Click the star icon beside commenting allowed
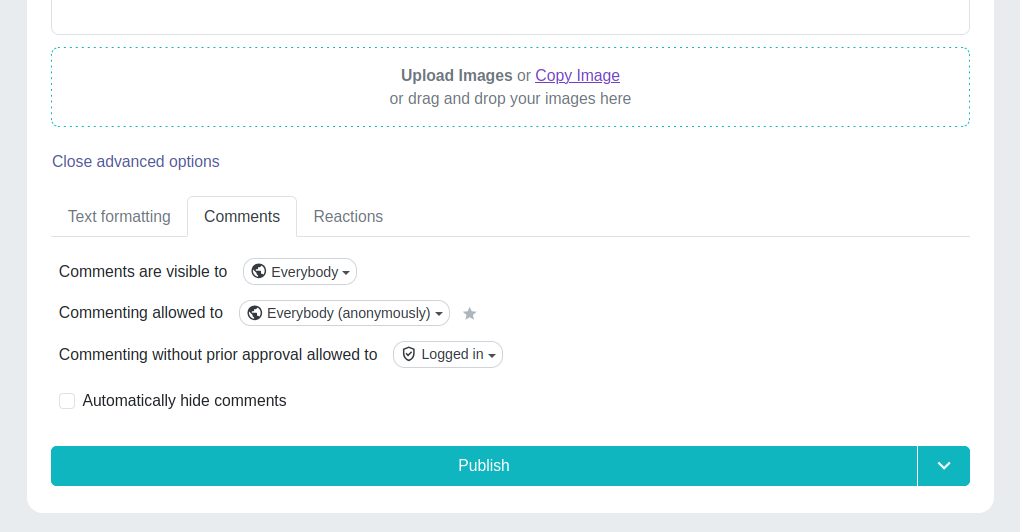Screen dimensions: 1020x532 pos(470,314)
